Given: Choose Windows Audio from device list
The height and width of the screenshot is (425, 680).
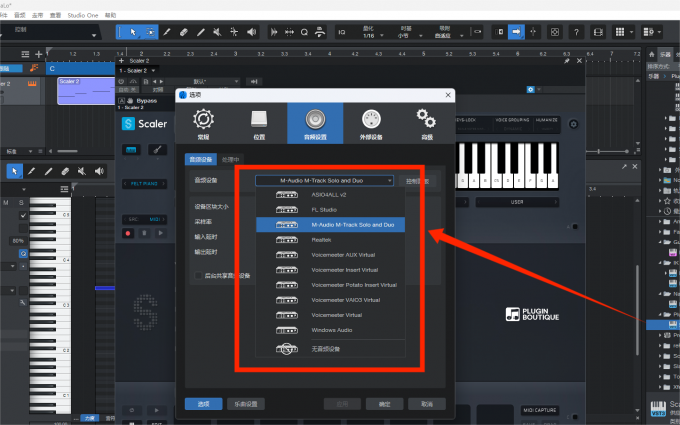Looking at the screenshot, I should [332, 329].
